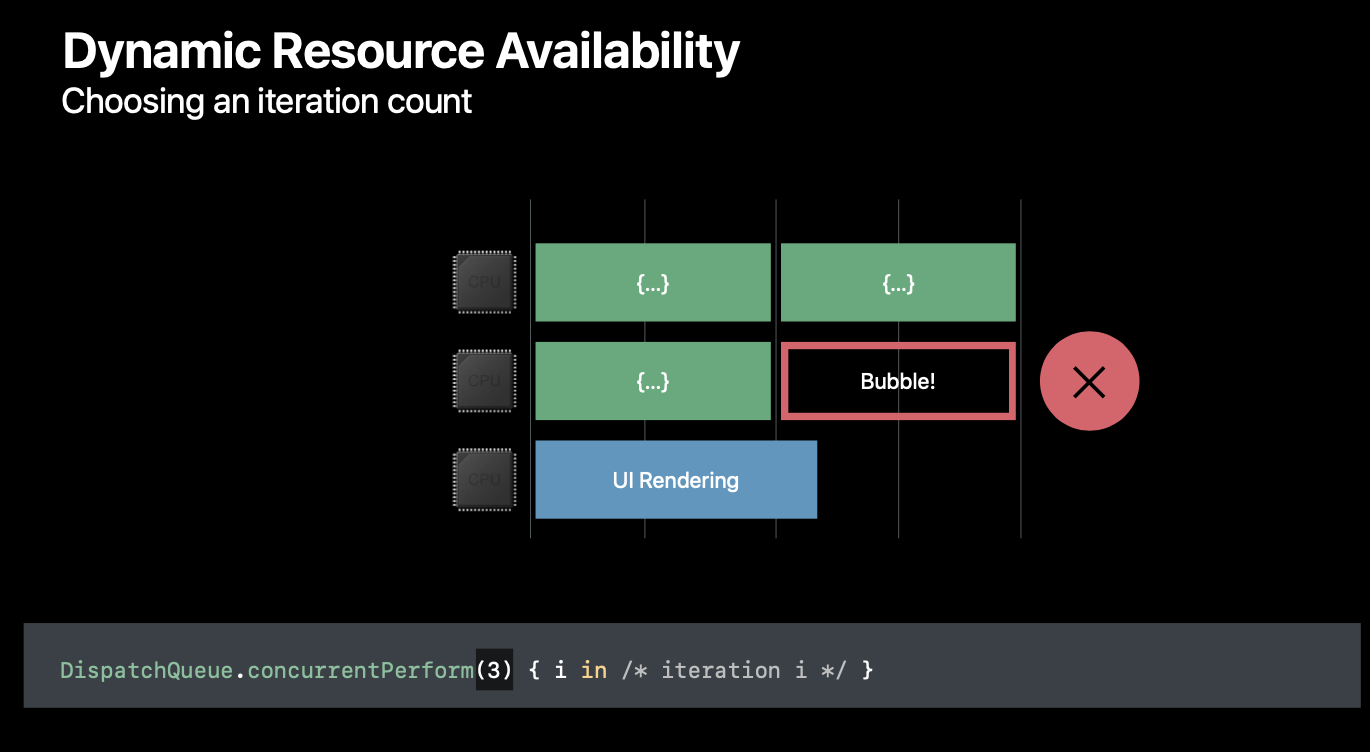Click the concurrentPerform text in the code
1370x752 pixels.
(361, 670)
